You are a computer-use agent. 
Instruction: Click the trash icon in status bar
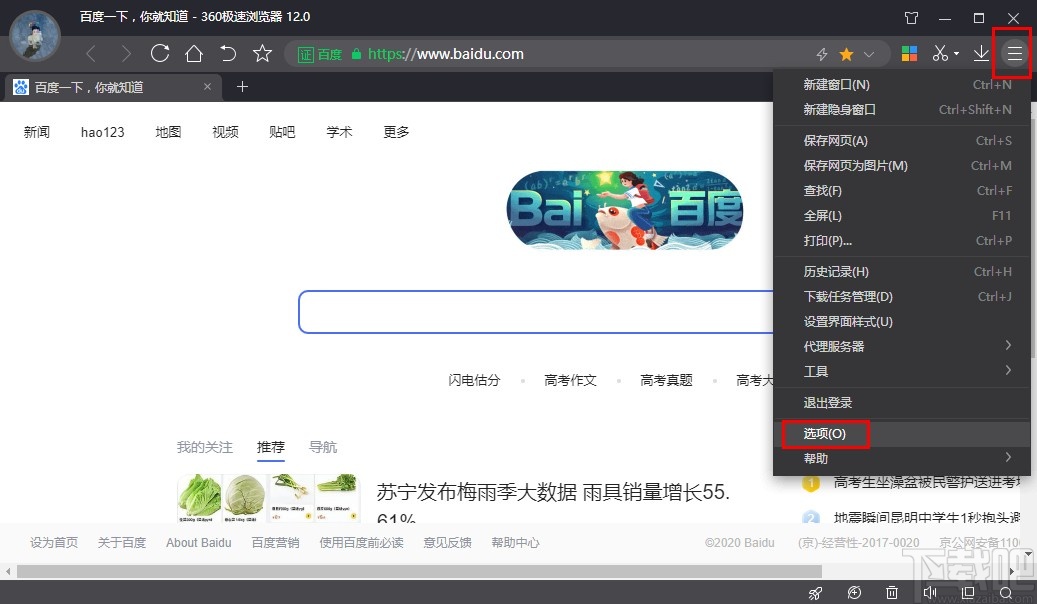pyautogui.click(x=892, y=593)
